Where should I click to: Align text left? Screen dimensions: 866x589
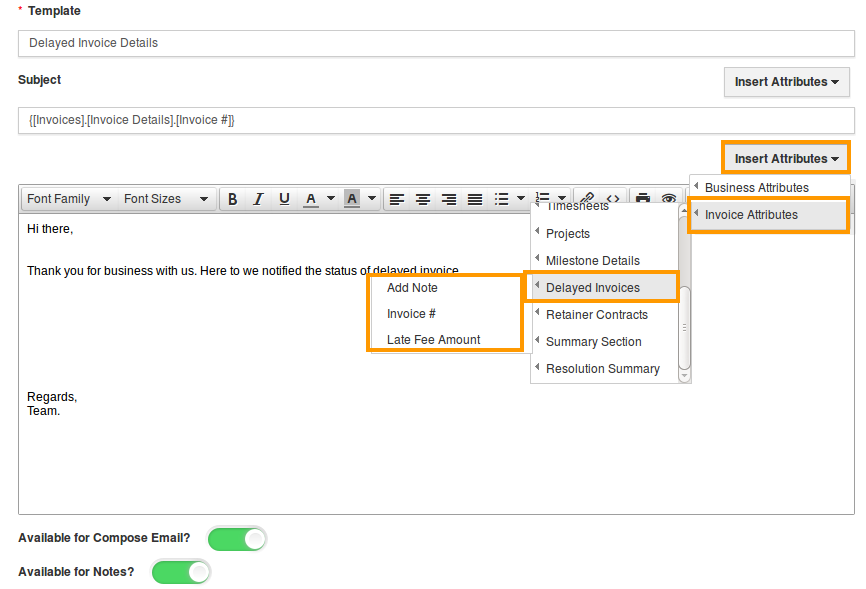(397, 199)
